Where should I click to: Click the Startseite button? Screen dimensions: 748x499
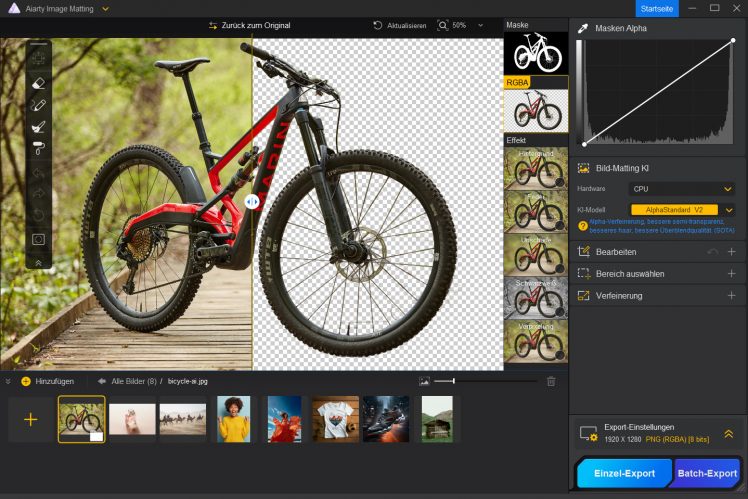point(656,9)
